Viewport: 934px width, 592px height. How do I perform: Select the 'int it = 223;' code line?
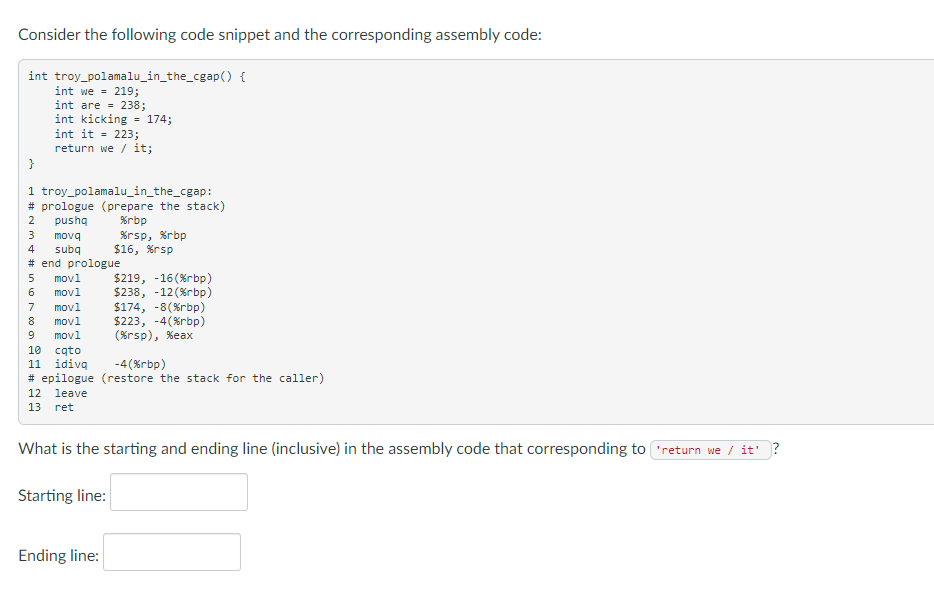pyautogui.click(x=97, y=134)
